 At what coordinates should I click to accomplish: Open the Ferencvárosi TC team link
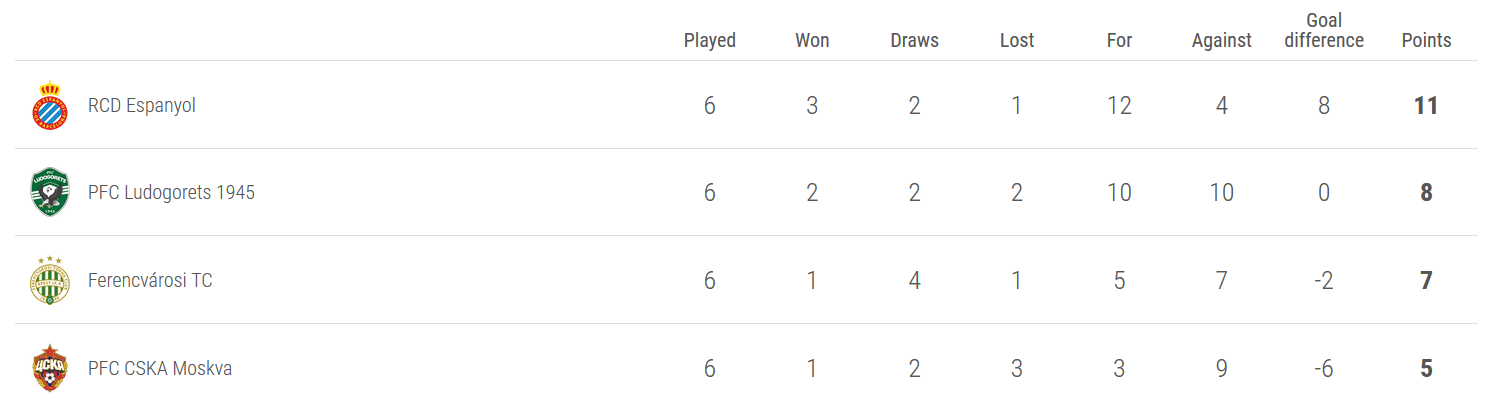[150, 280]
